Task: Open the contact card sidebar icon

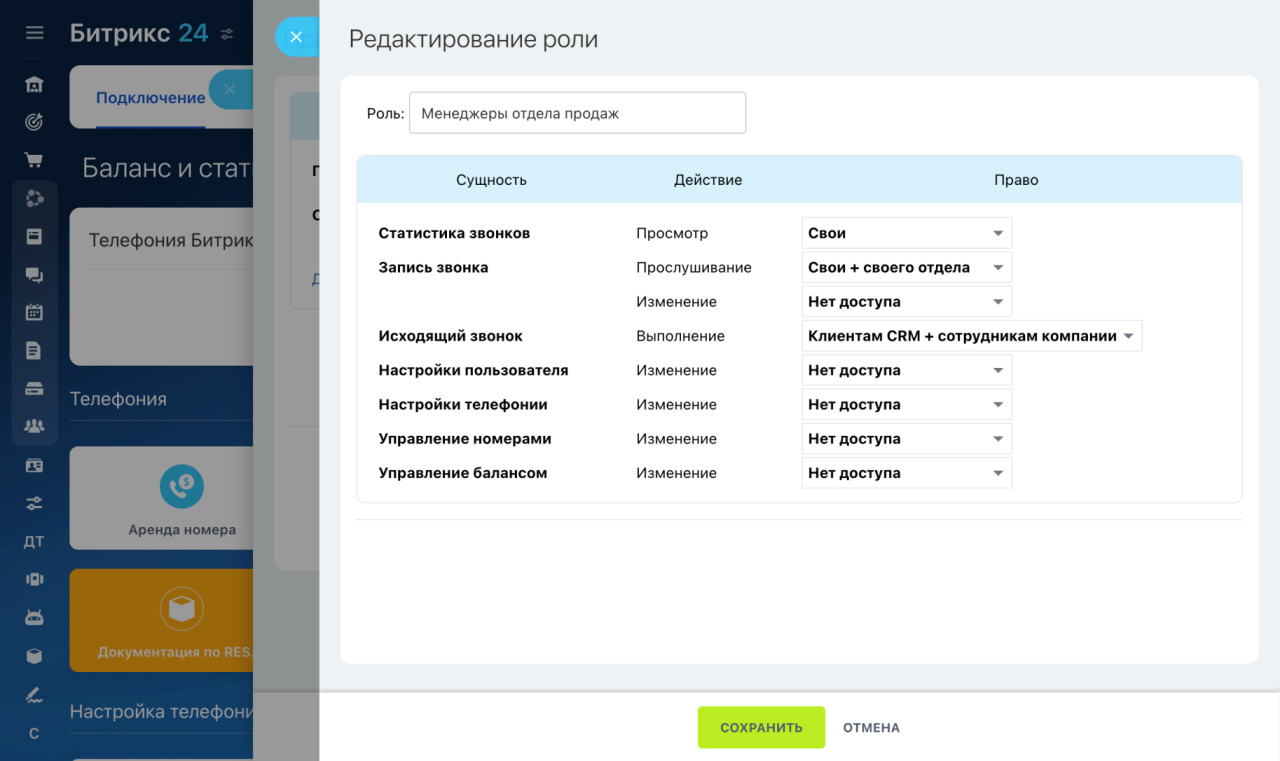Action: (x=34, y=465)
